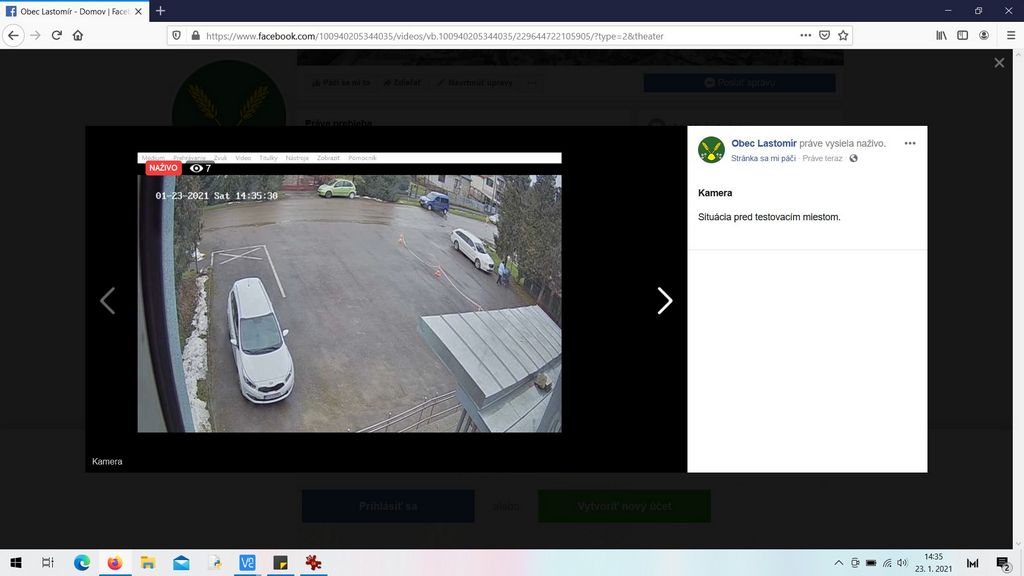Show post audience via globe icon
1024x576 pixels.
click(x=854, y=158)
